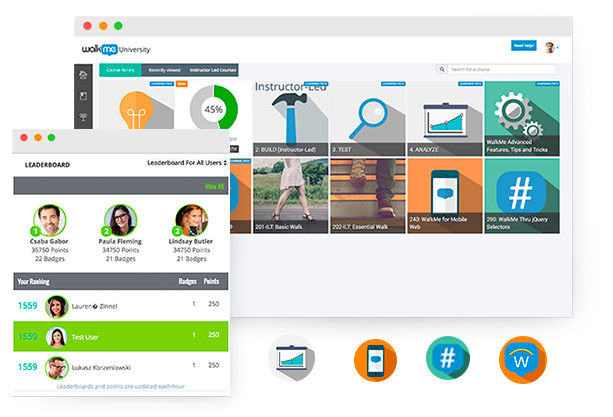Open the 3. TEST course tile
The image size is (613, 417).
pos(367,119)
